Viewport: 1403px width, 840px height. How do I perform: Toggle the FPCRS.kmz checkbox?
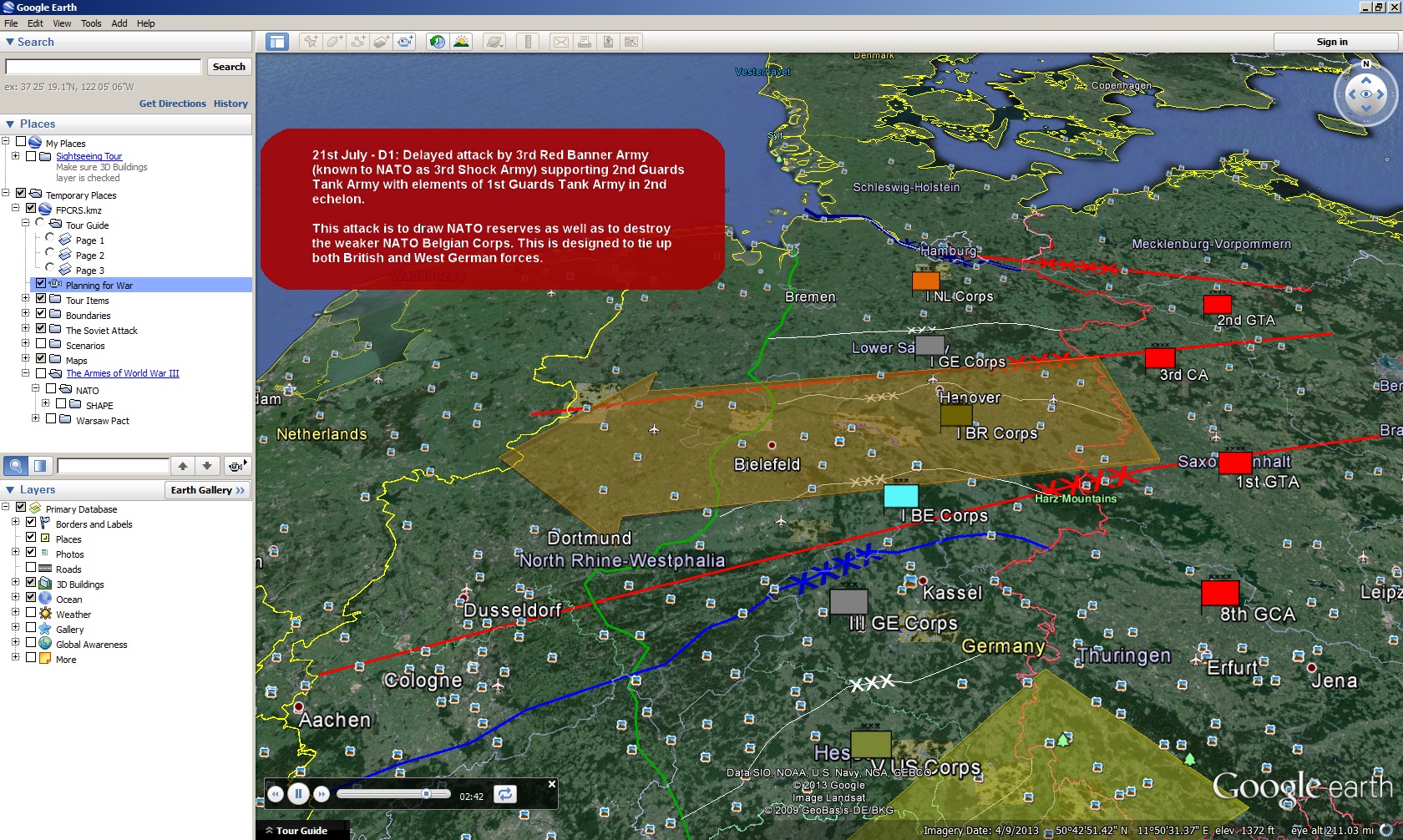pos(31,209)
